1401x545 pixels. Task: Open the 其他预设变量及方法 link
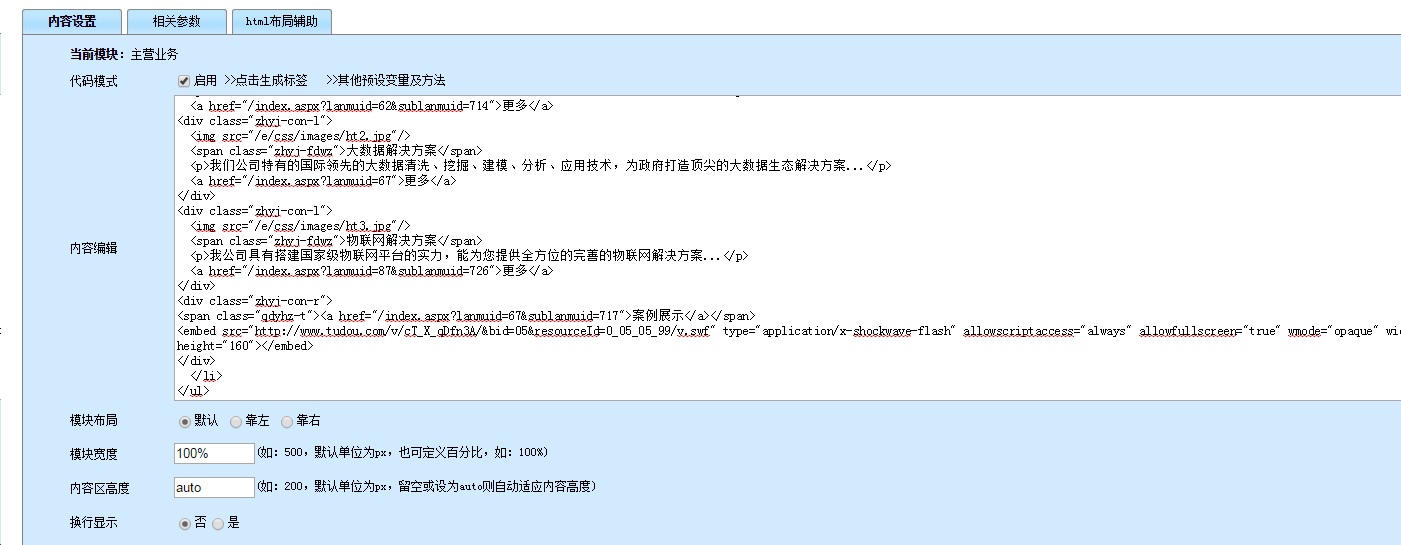(386, 80)
